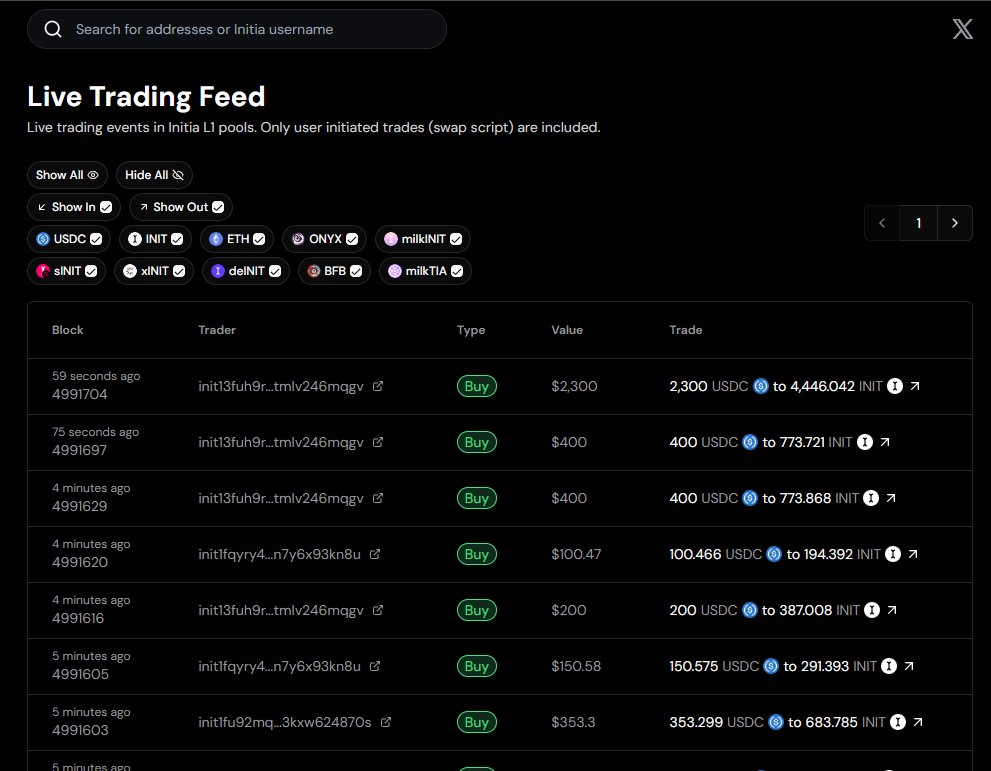Open external link for block 4991603 trader
The height and width of the screenshot is (771, 991).
(386, 722)
